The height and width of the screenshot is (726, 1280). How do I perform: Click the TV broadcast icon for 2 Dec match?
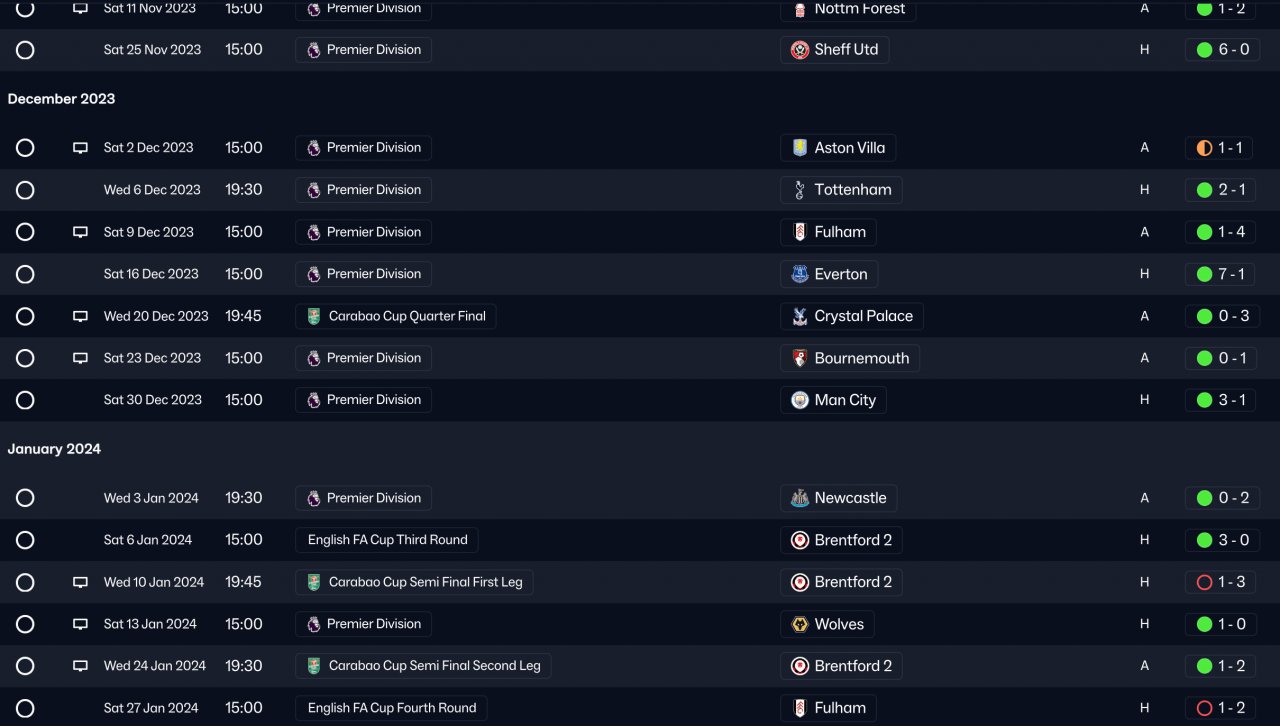pos(80,148)
